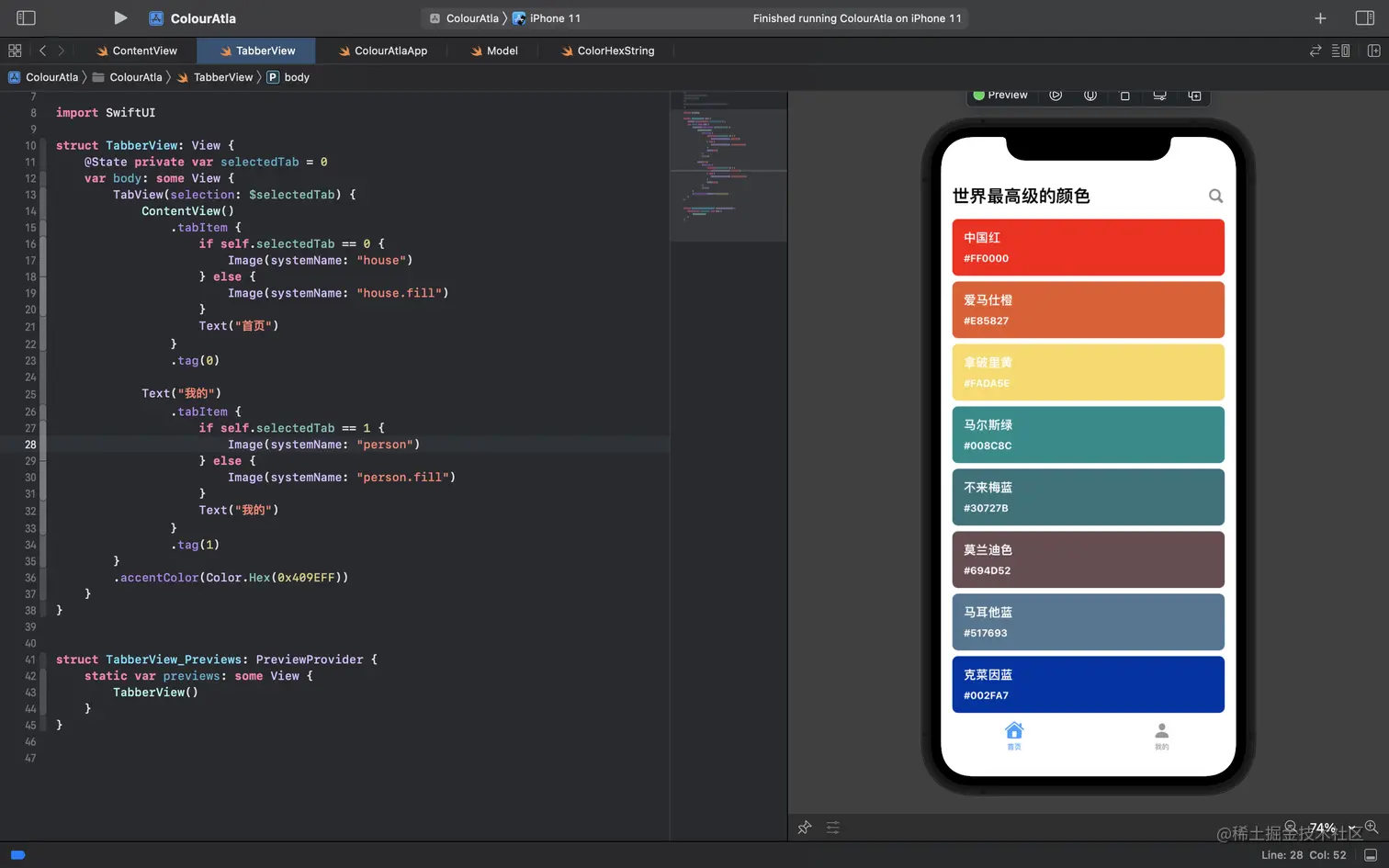The height and width of the screenshot is (868, 1389).
Task: Tap the 爱马仕橙 #E85827 color card
Action: (1088, 310)
